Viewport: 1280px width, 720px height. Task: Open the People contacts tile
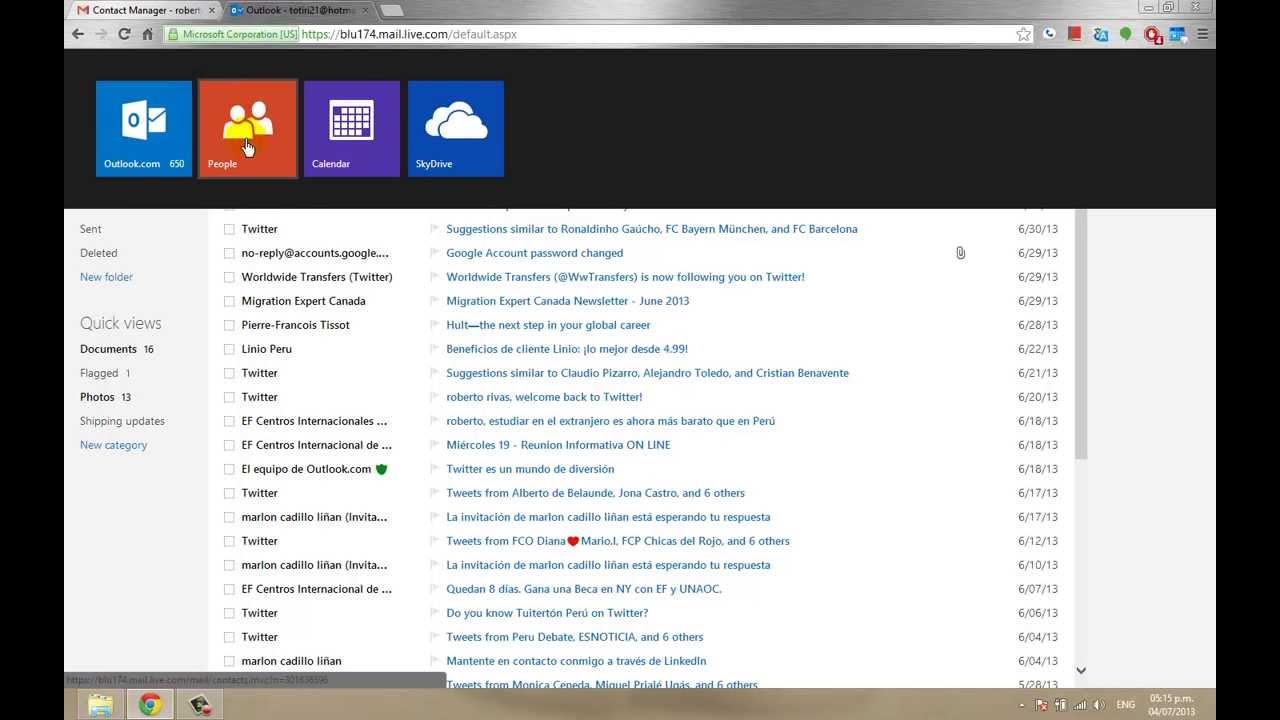248,129
